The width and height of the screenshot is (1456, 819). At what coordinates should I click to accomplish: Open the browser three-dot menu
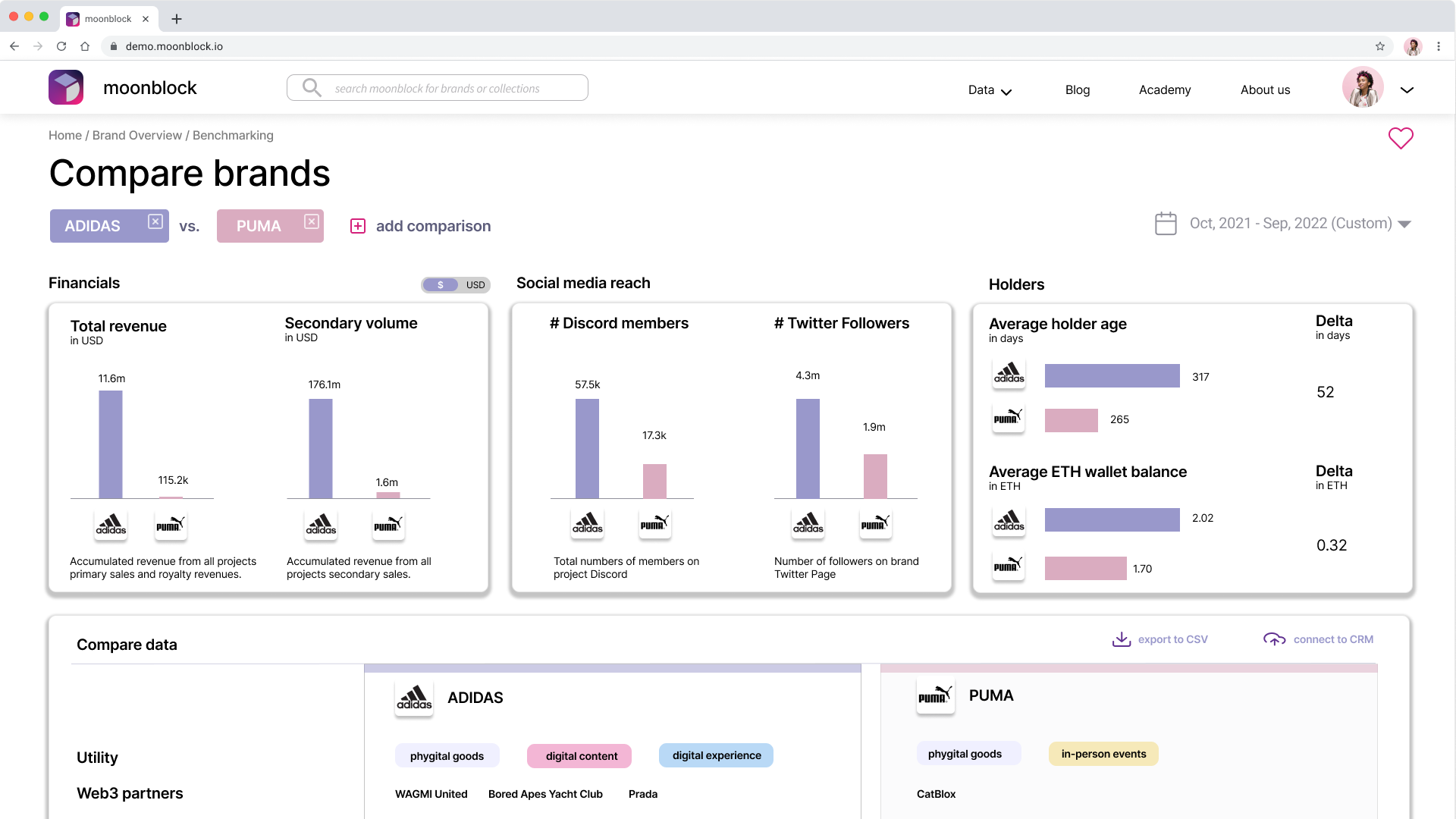[x=1439, y=46]
